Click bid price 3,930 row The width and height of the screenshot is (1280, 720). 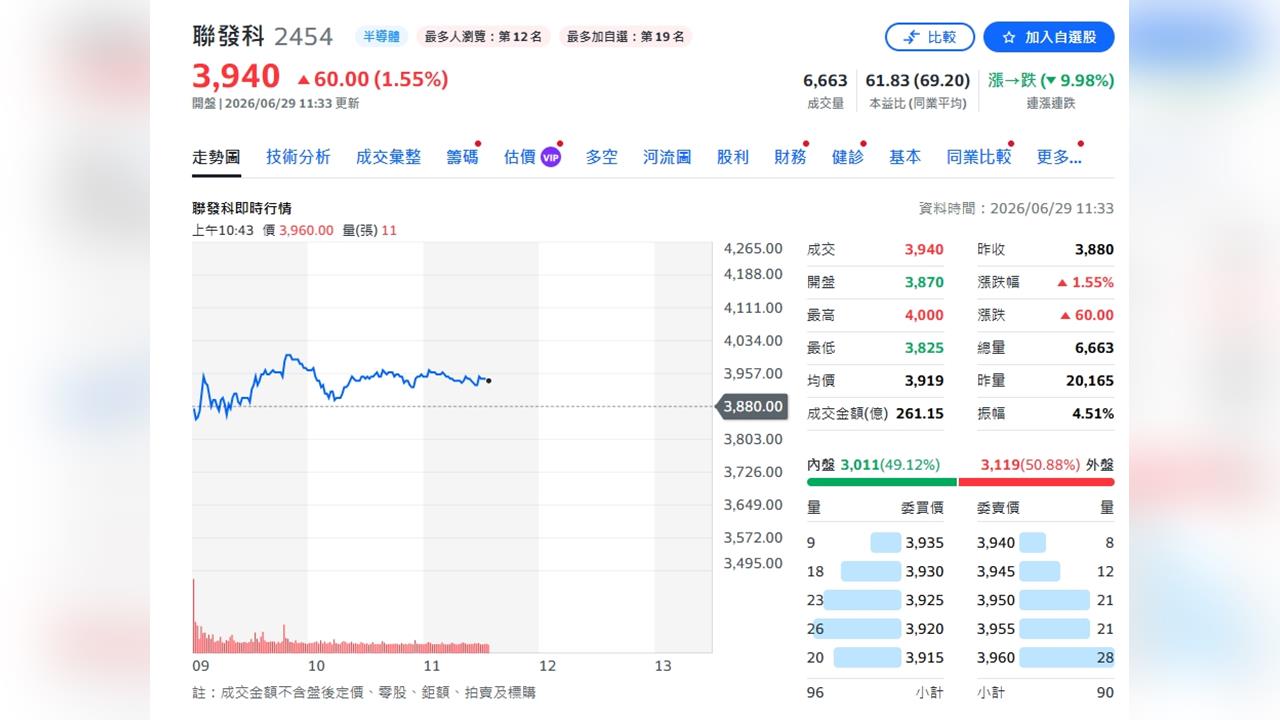tap(876, 571)
